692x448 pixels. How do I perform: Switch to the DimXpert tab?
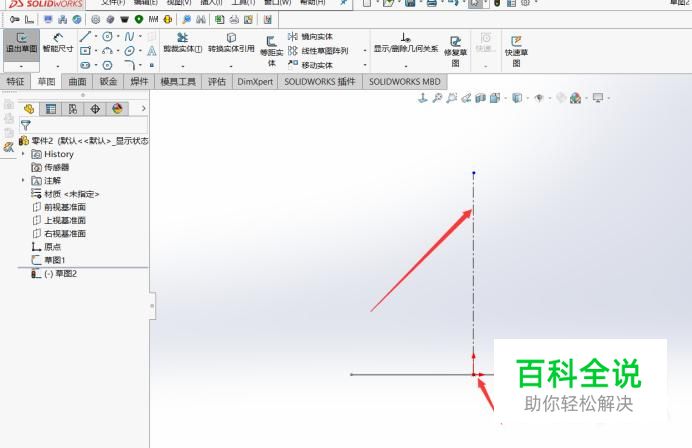coord(255,82)
